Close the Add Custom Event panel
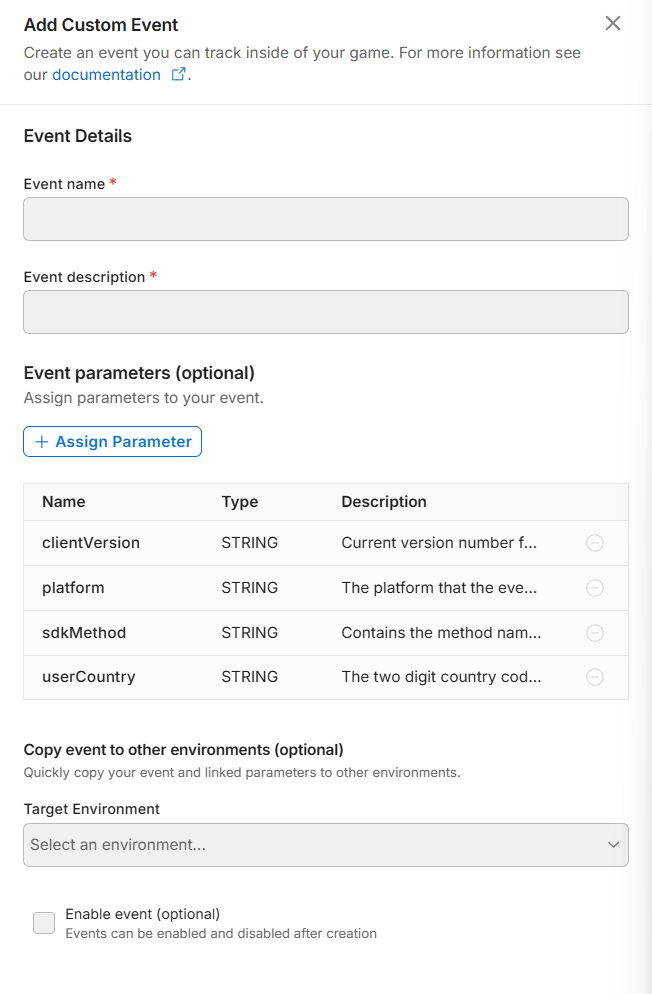This screenshot has height=994, width=652. pos(613,23)
